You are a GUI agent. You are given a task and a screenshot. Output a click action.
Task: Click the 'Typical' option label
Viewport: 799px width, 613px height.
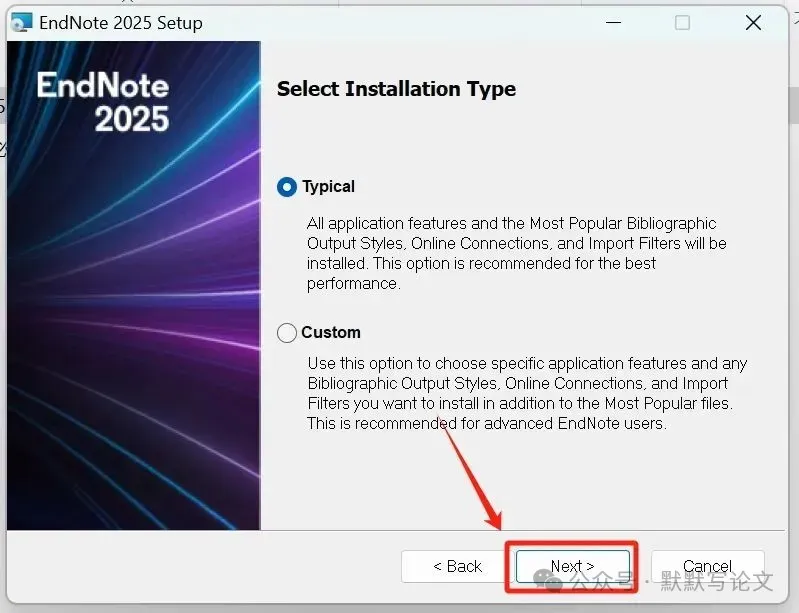(328, 186)
